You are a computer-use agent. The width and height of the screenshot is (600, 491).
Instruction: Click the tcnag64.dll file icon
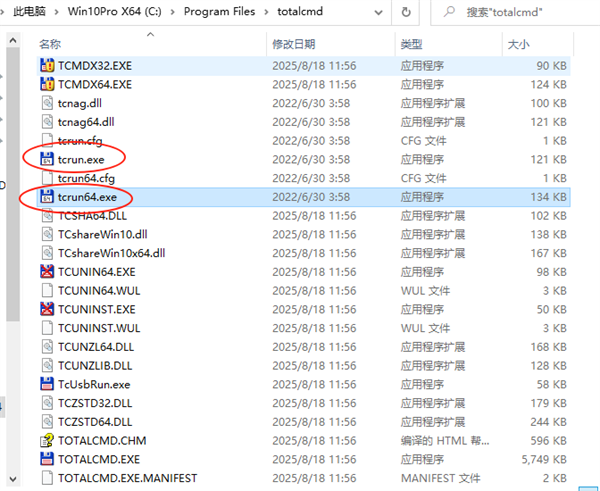tap(47, 122)
